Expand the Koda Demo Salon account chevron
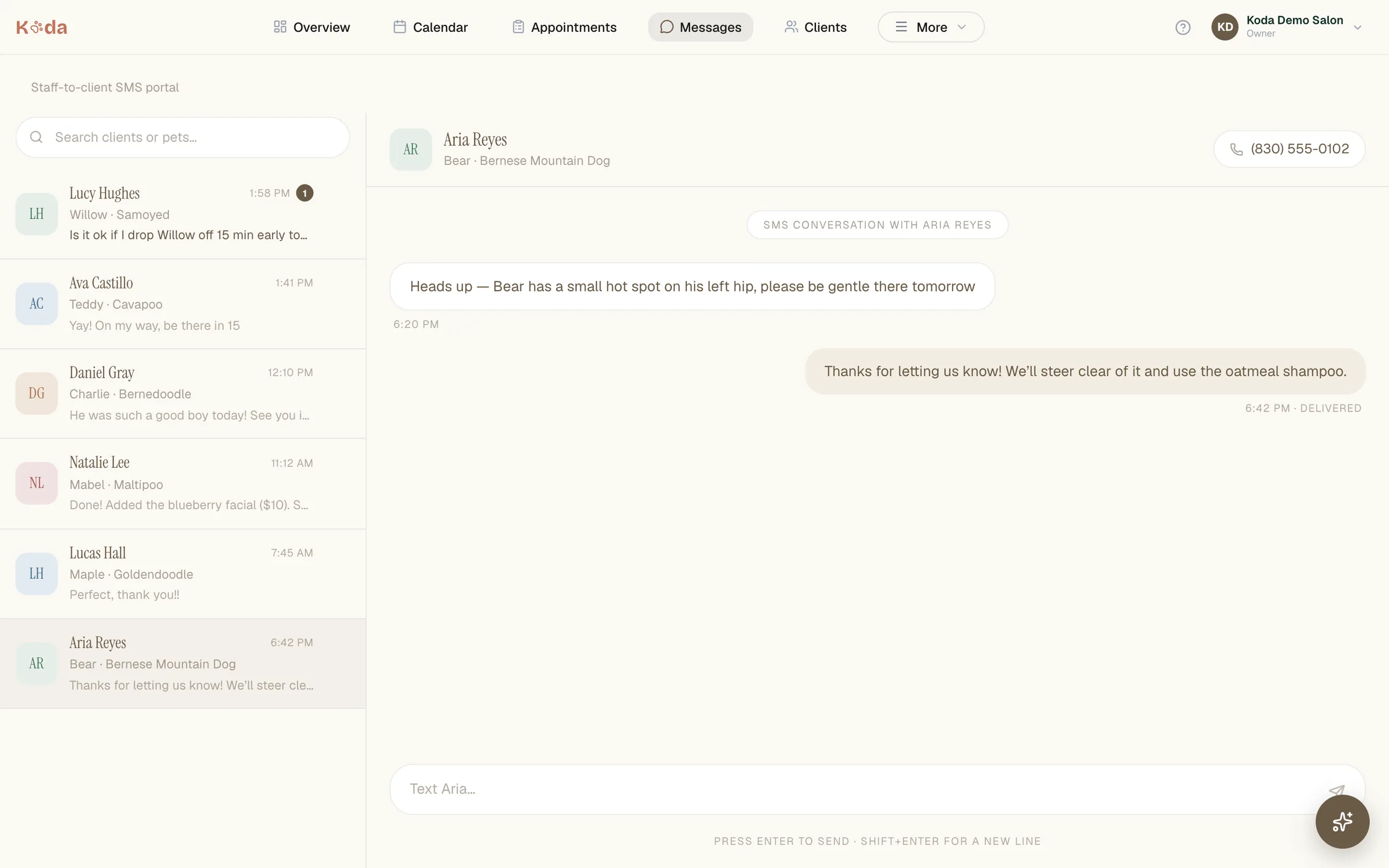The image size is (1389, 868). point(1357,27)
